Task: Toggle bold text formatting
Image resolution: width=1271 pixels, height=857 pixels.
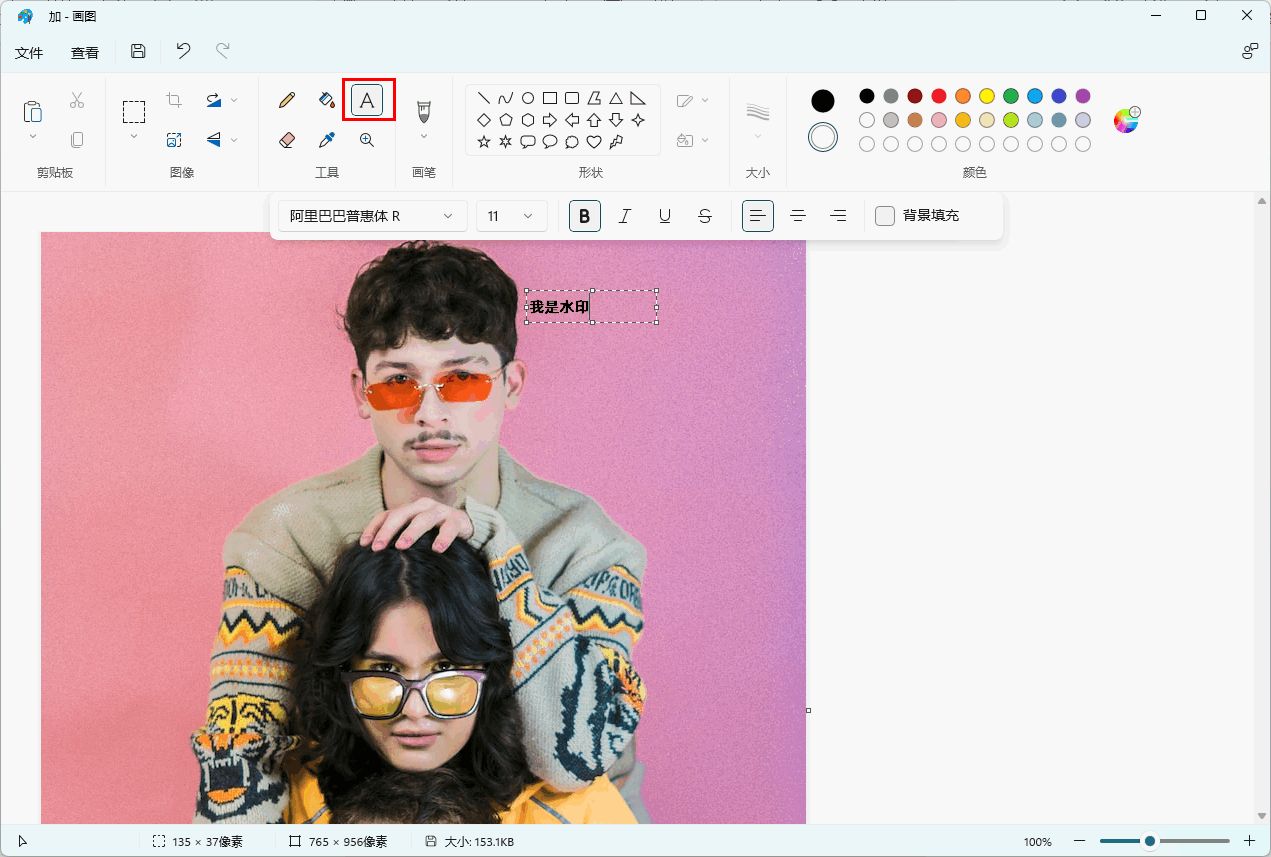Action: point(585,216)
